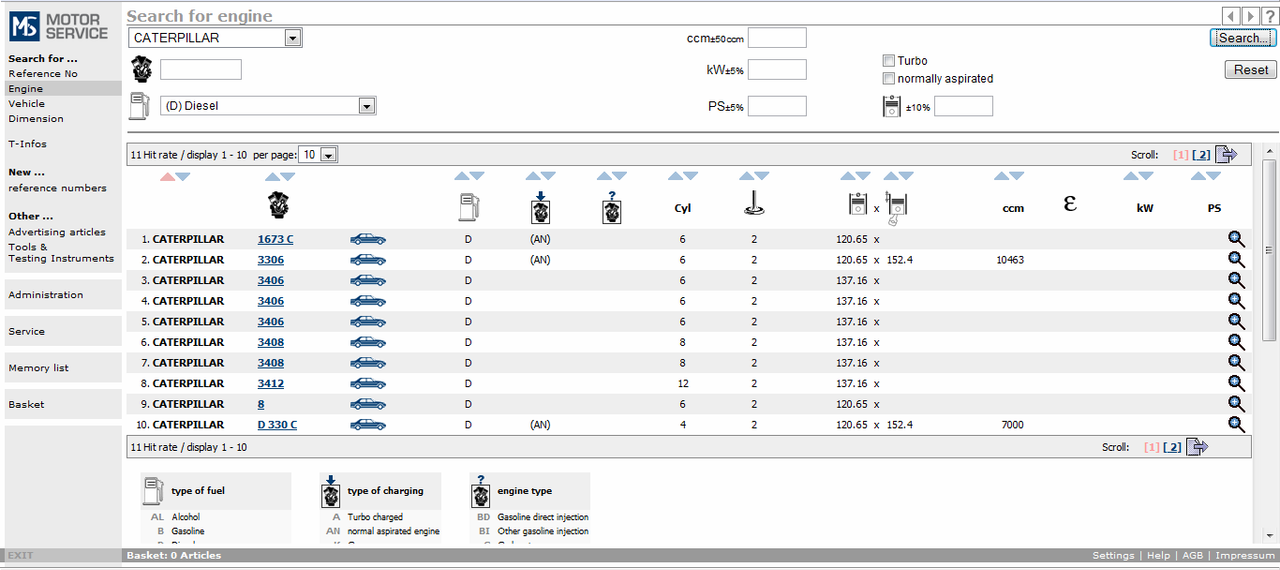Open details magnifier for engine 1673 C
Viewport: 1280px width, 570px height.
pyautogui.click(x=1237, y=239)
